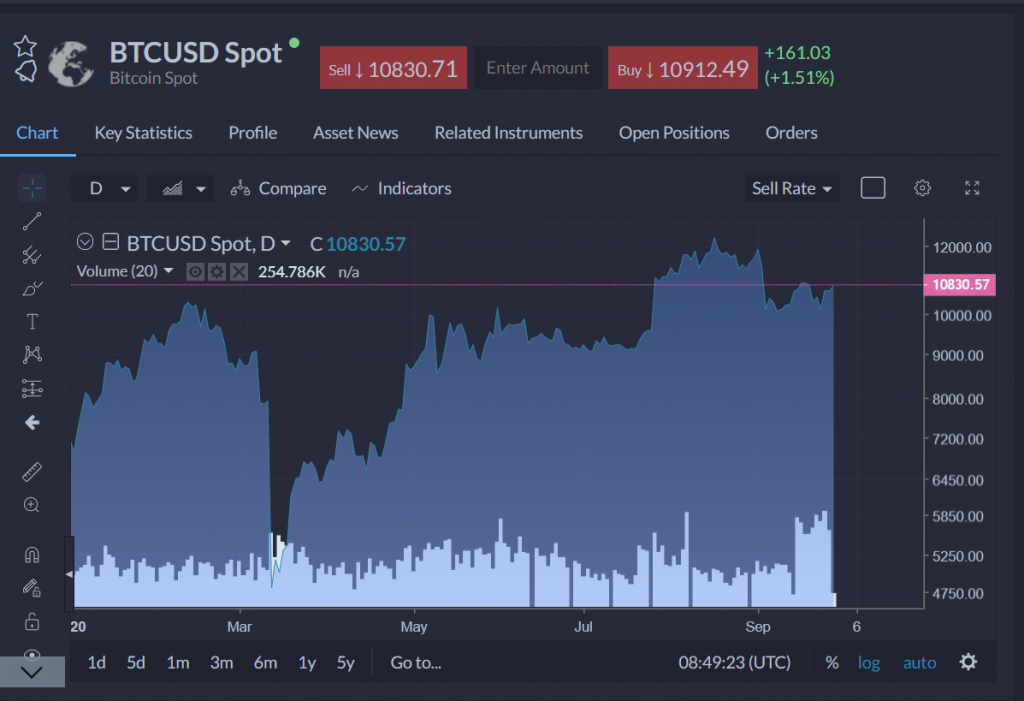Click the small left arrow at chart edge
1024x701 pixels.
coord(69,574)
